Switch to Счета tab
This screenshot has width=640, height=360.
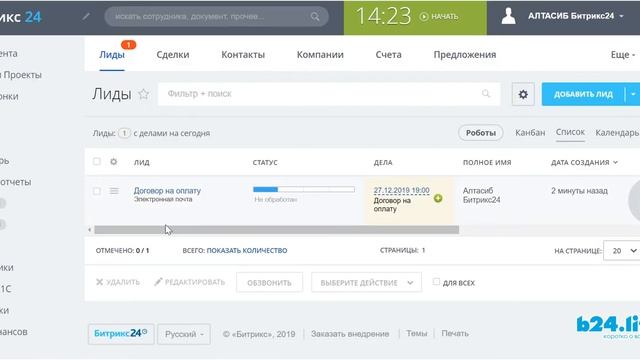[388, 55]
